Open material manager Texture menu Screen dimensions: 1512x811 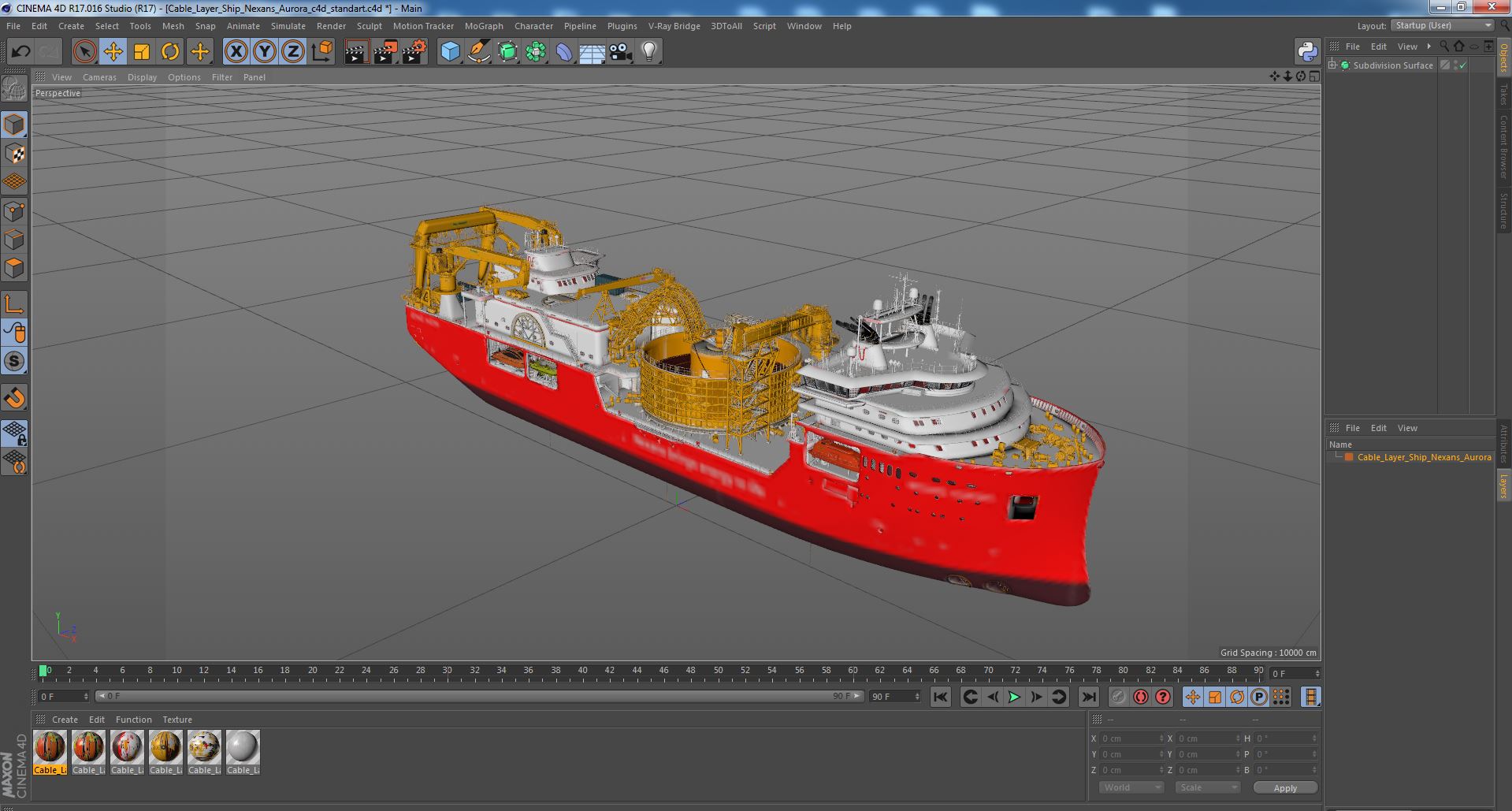point(177,720)
